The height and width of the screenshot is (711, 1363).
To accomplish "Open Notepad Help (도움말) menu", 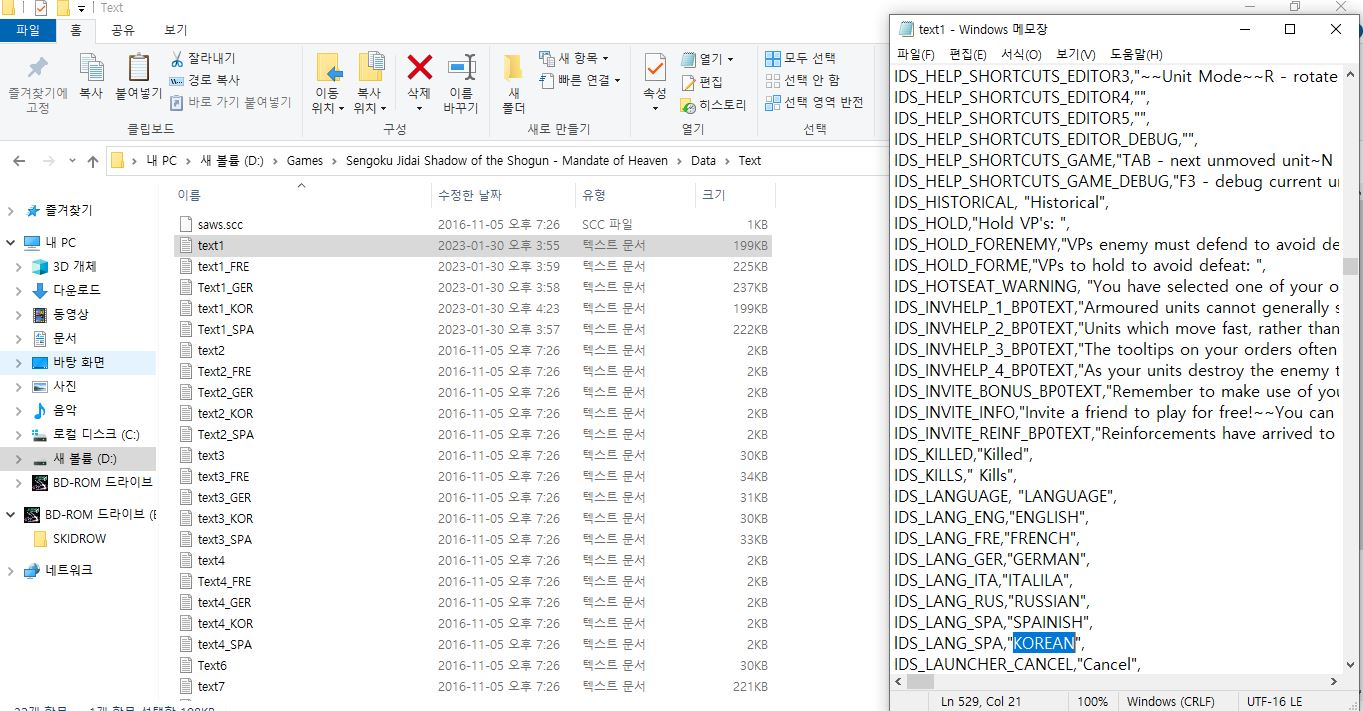I will click(1136, 54).
